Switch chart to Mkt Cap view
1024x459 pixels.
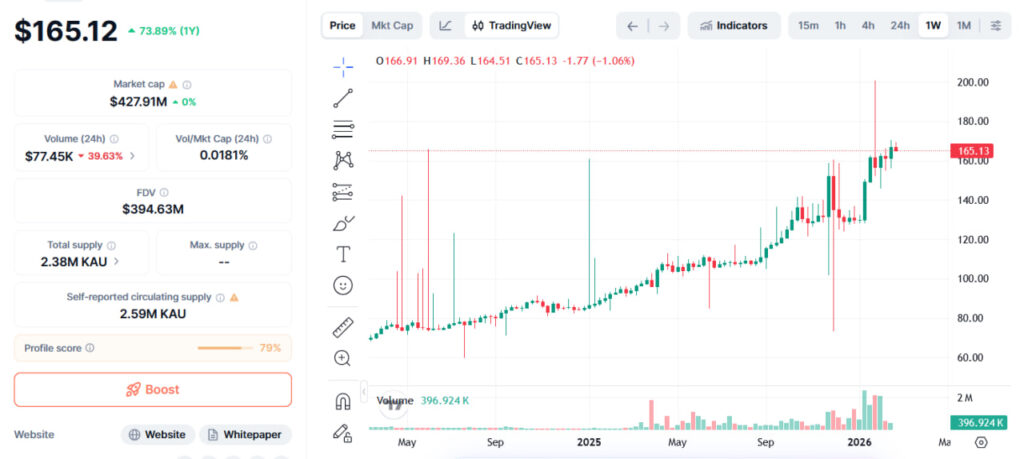tap(391, 25)
